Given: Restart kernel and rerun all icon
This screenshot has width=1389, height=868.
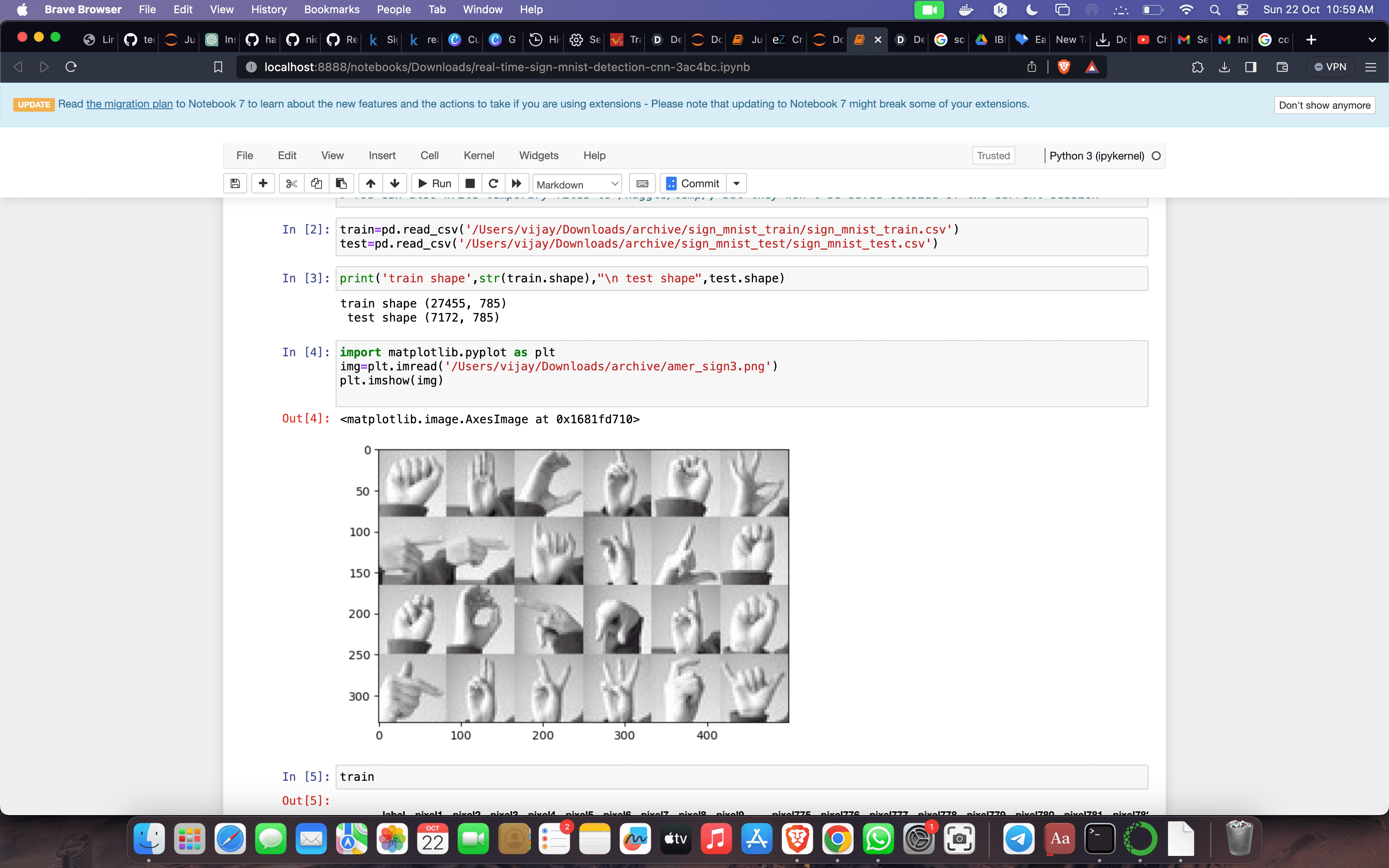Looking at the screenshot, I should [x=517, y=184].
